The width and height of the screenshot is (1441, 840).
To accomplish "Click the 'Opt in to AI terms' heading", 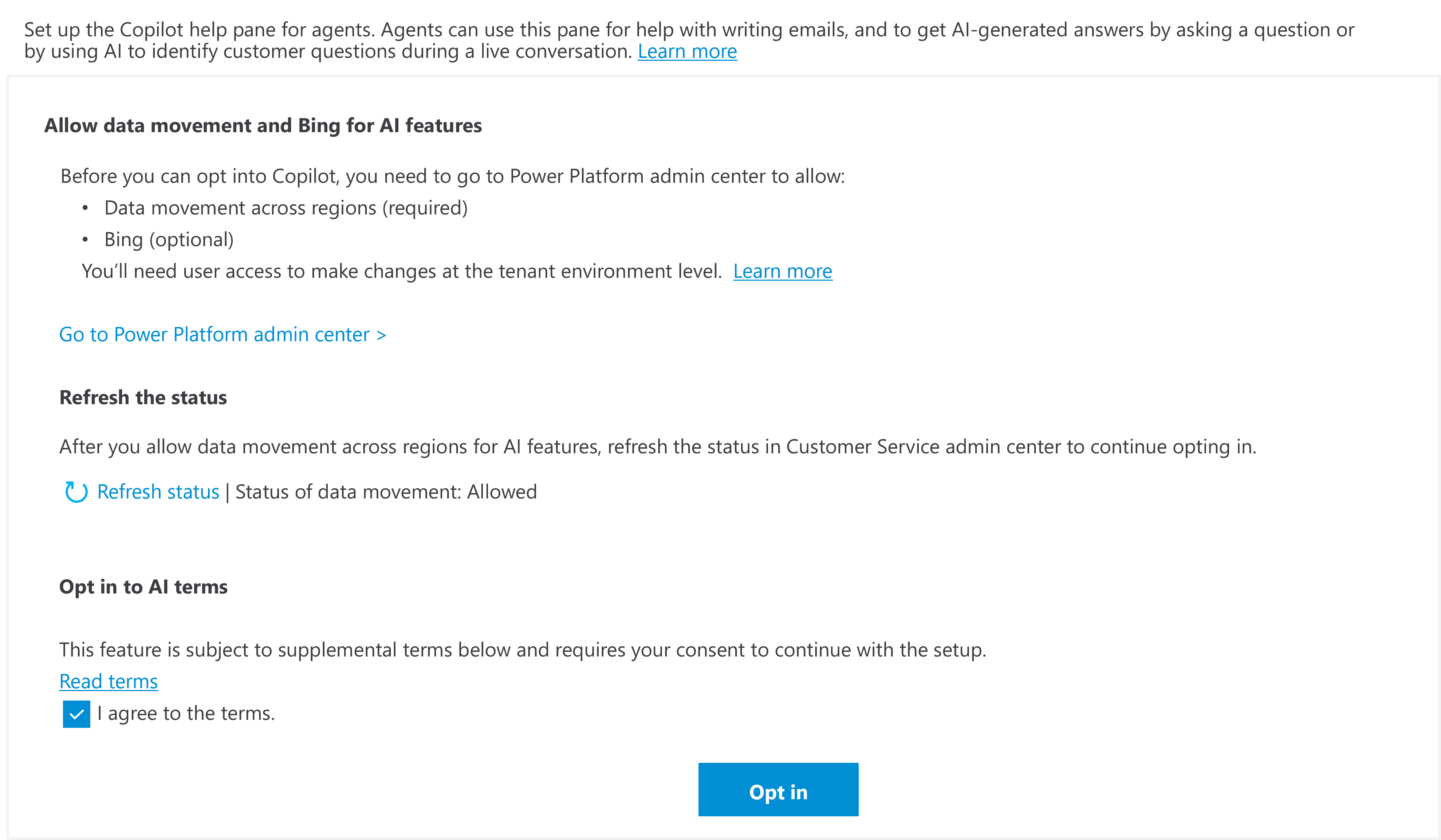I will [143, 587].
